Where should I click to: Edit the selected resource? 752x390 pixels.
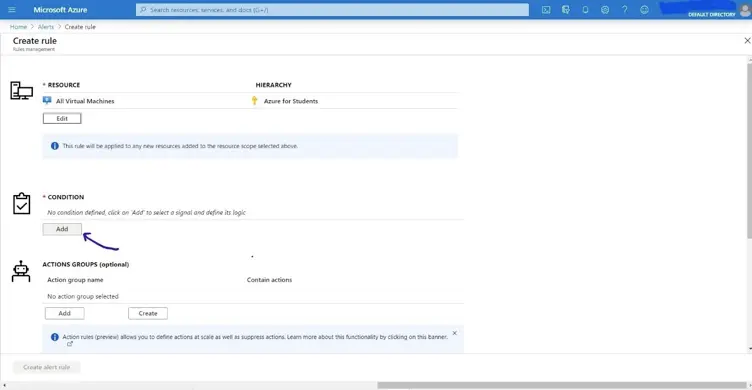tap(62, 118)
